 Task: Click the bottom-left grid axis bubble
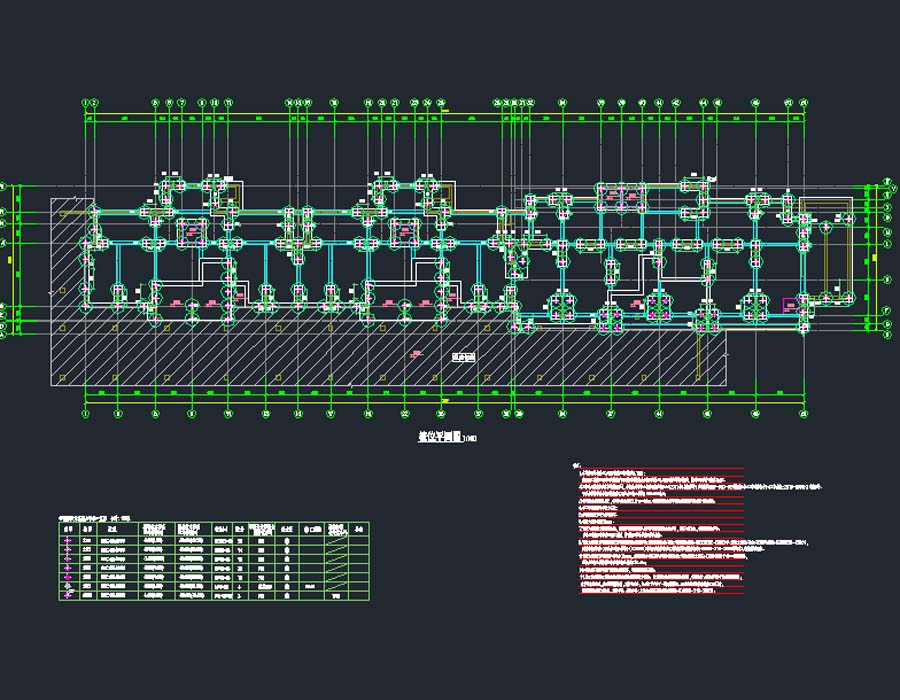pyautogui.click(x=85, y=414)
